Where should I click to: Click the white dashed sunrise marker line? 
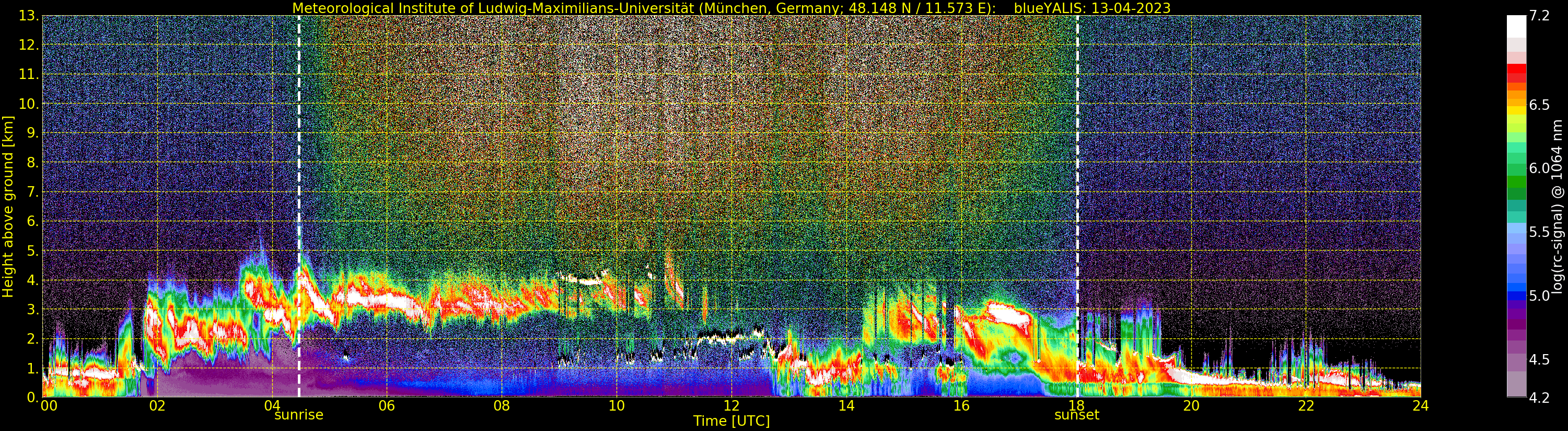[299, 206]
